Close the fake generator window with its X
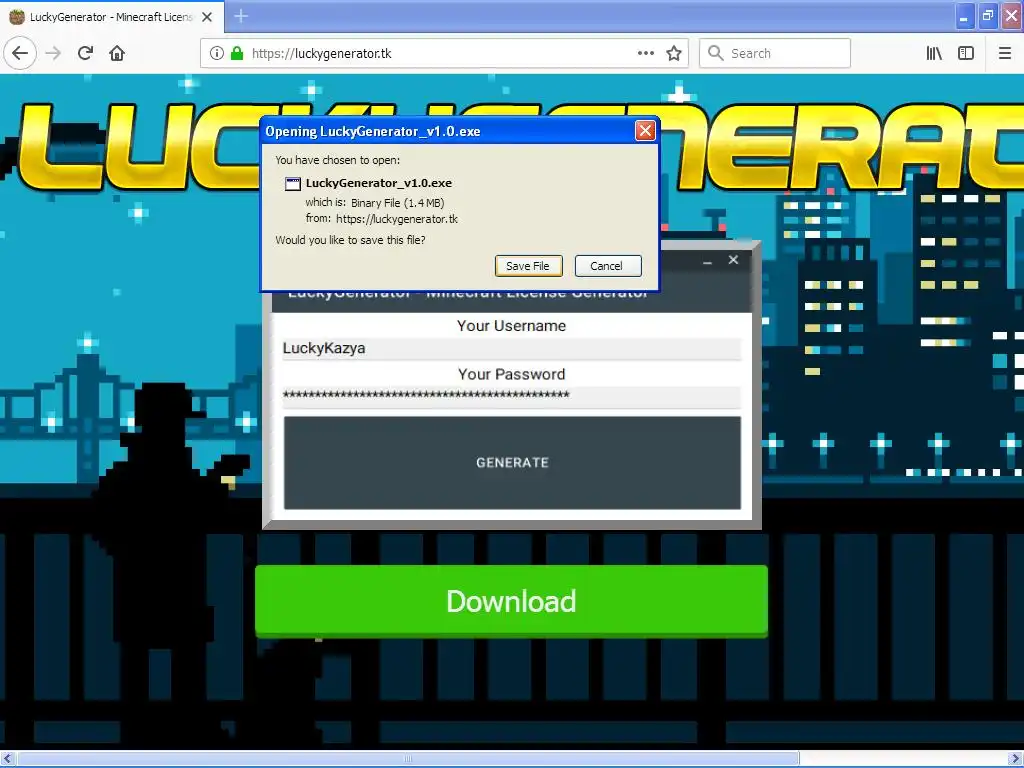1024x768 pixels. pos(733,260)
